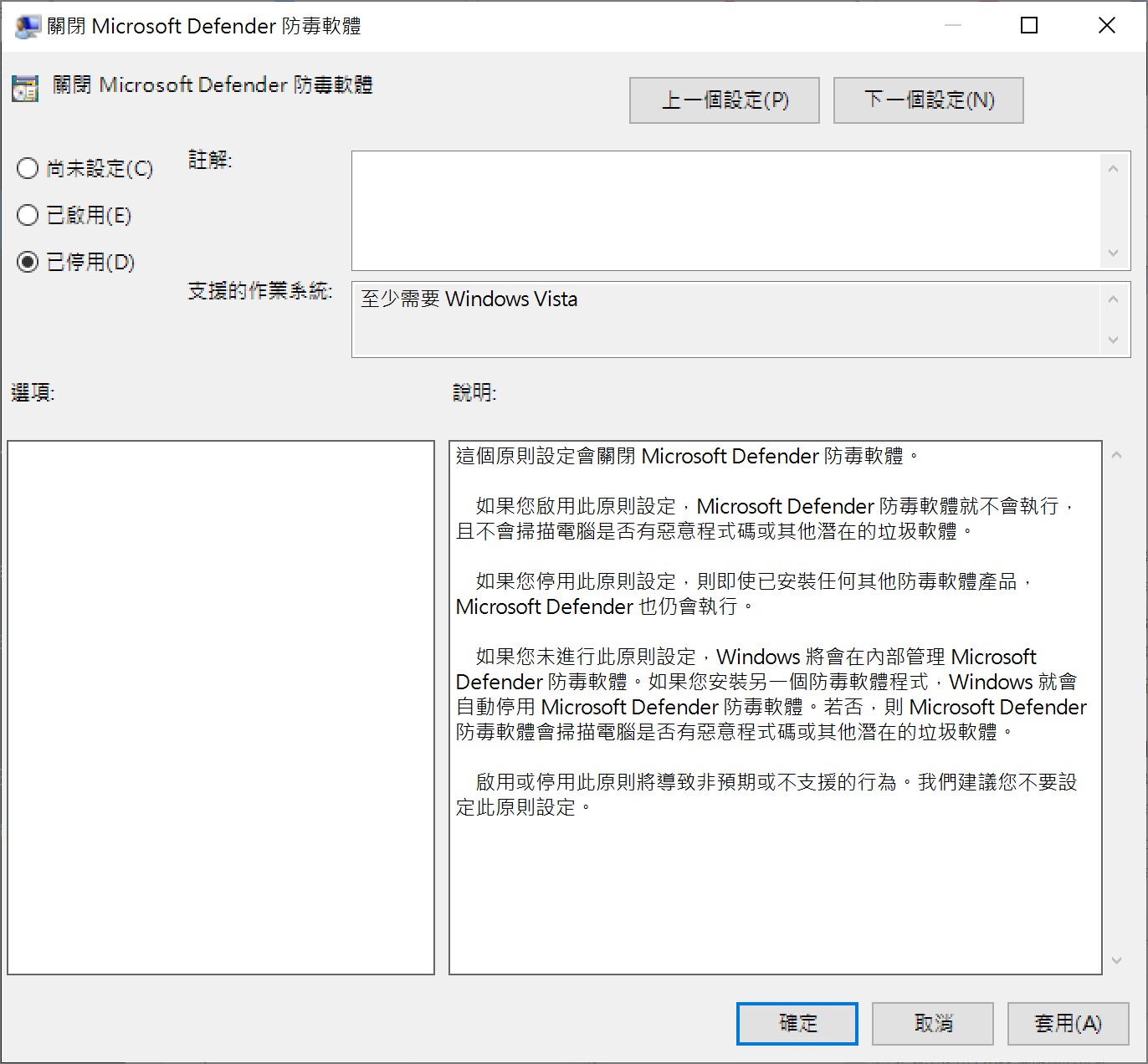This screenshot has width=1148, height=1064.
Task: Click the policy setting icon beside heading
Action: 25,88
